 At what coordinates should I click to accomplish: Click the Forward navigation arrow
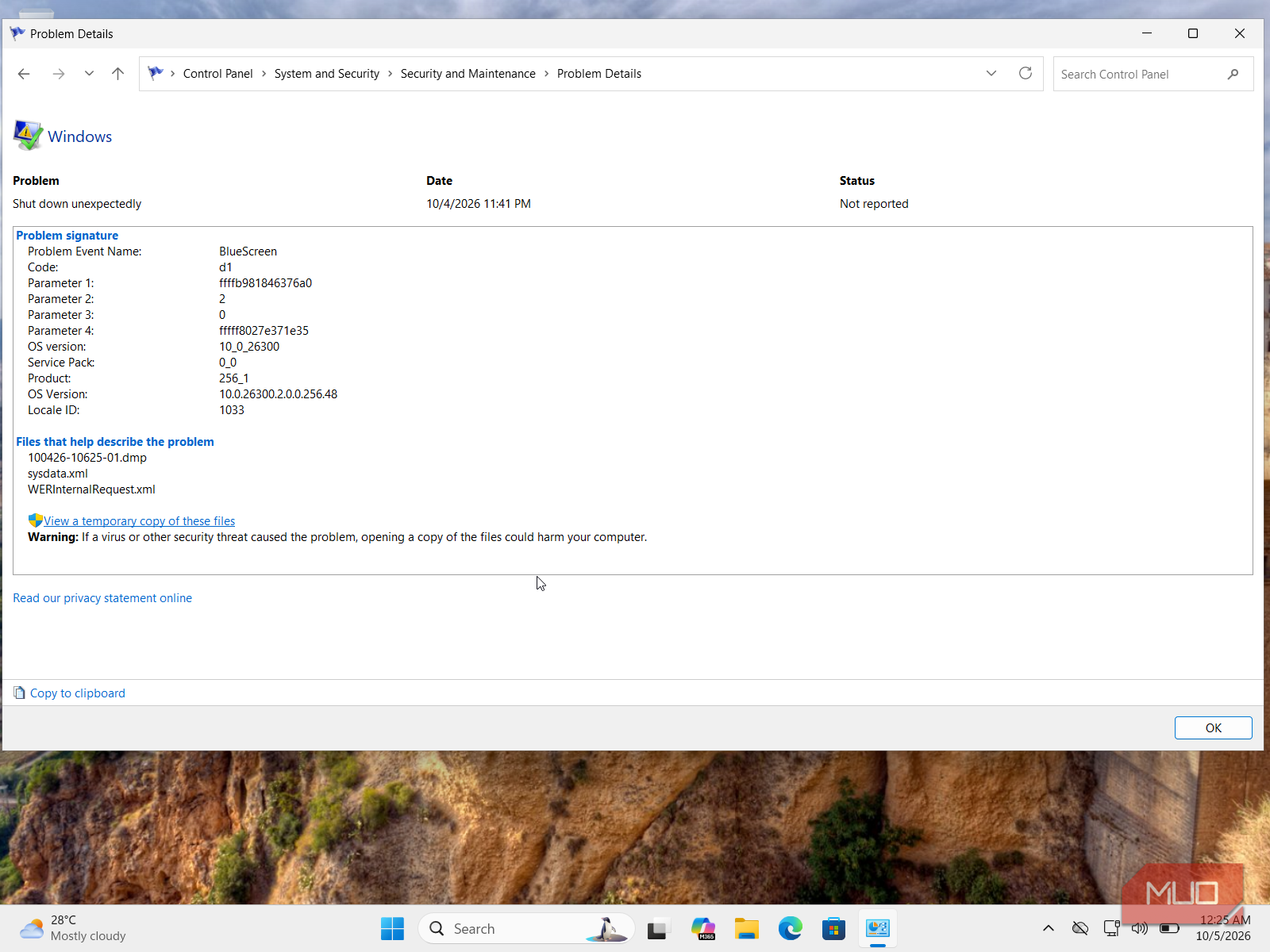pos(59,74)
